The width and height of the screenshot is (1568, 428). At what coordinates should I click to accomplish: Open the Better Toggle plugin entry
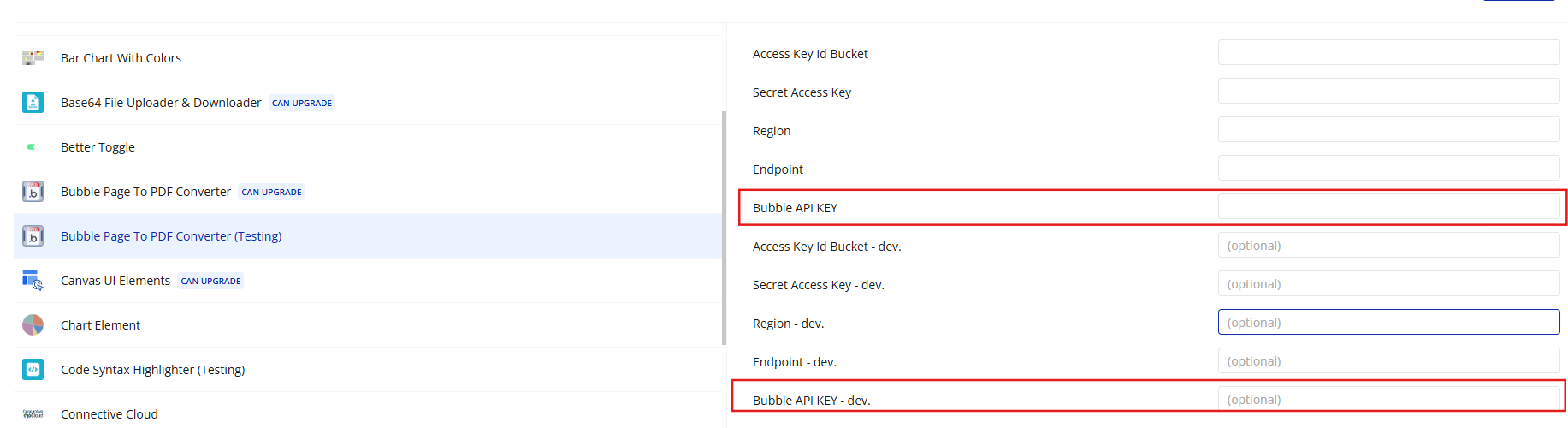[x=98, y=147]
